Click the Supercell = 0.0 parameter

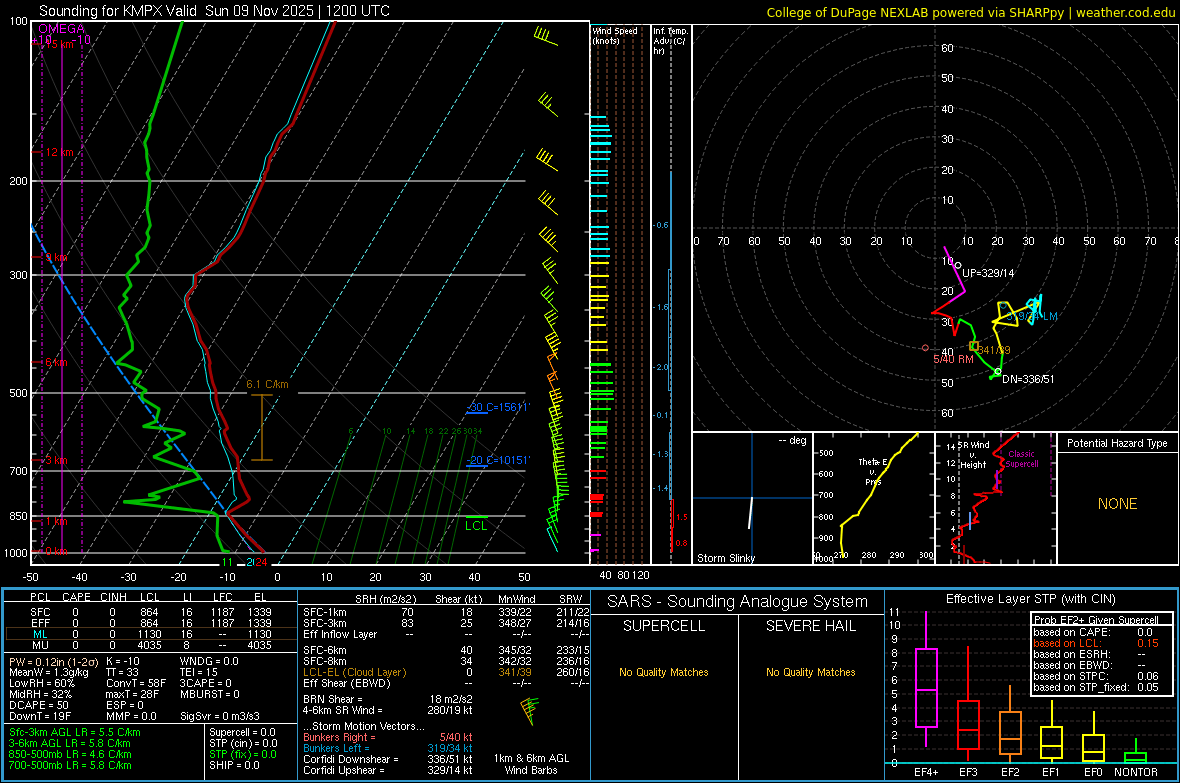(x=242, y=733)
